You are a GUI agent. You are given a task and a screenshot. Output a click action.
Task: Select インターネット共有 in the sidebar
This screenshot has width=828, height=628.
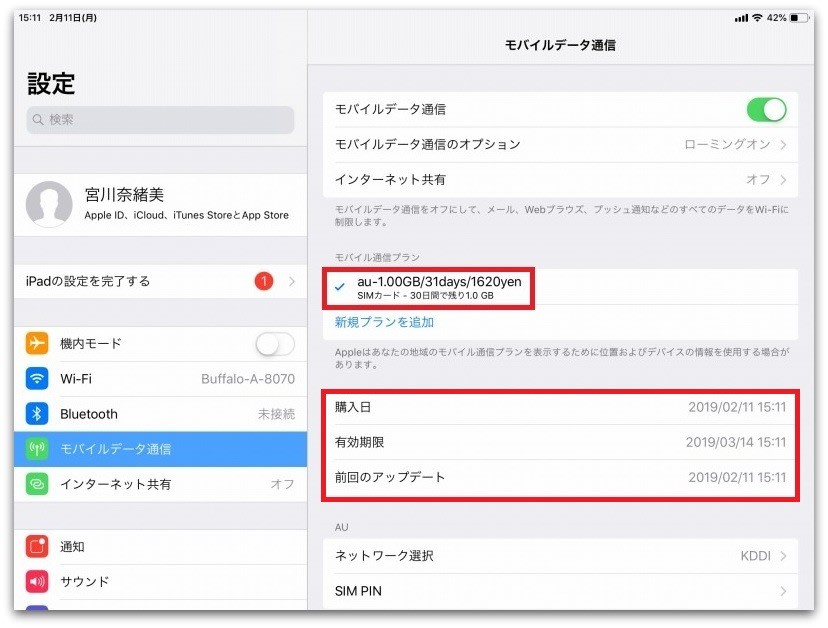[x=161, y=484]
